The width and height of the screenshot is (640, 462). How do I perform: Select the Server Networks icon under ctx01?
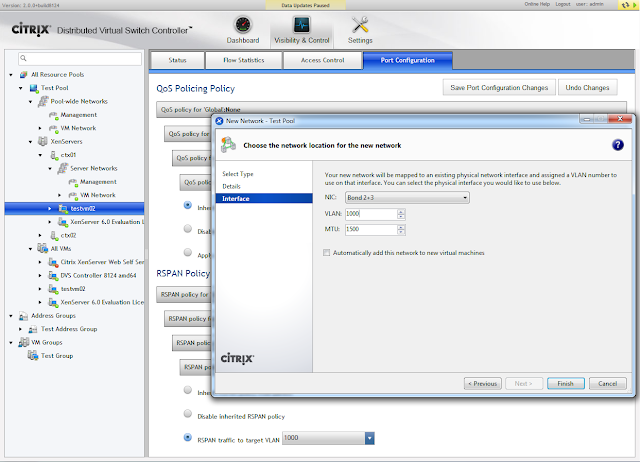[x=63, y=168]
